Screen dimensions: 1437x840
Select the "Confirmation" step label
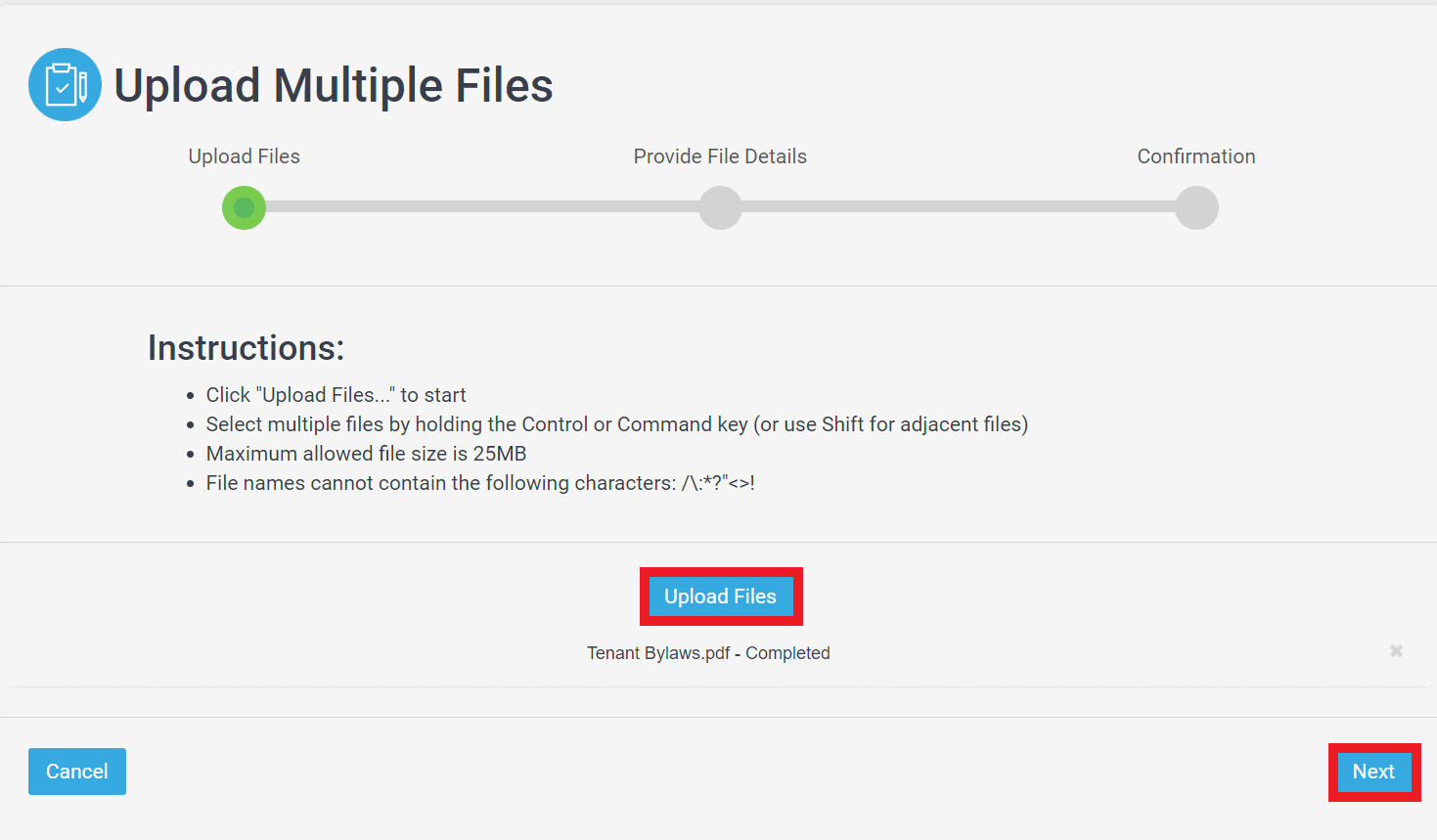click(1196, 156)
